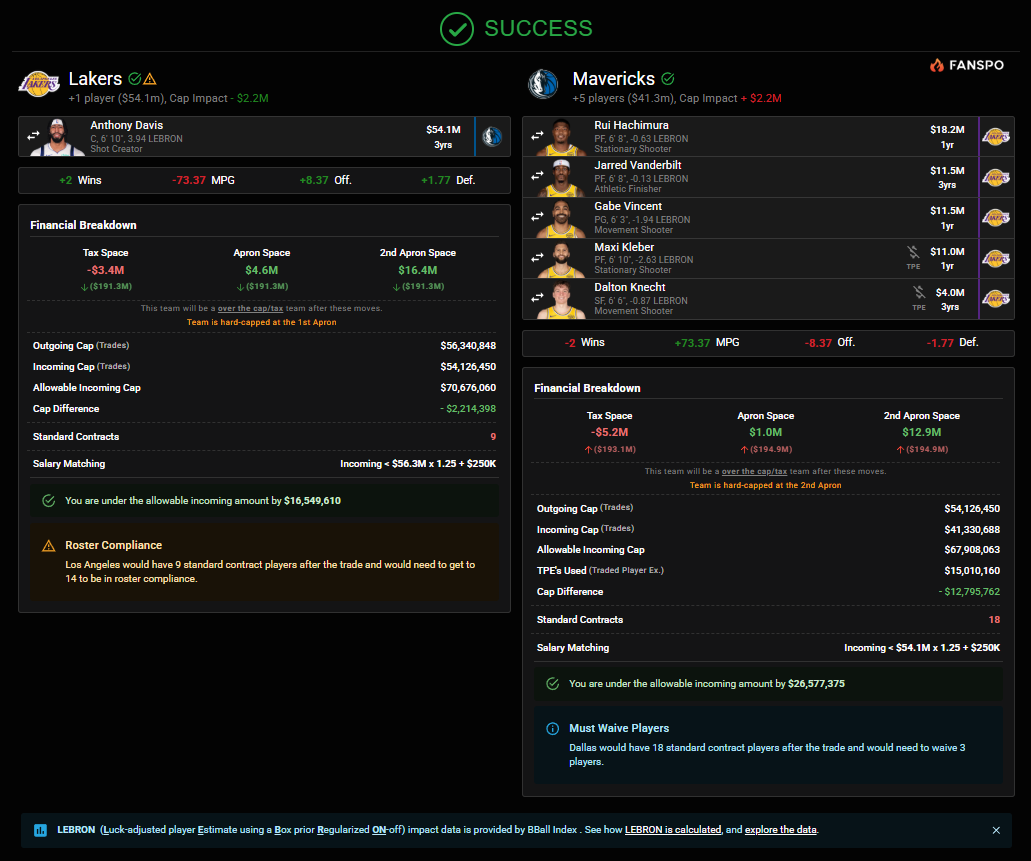Click the Maxi Kleber player name
The width and height of the screenshot is (1031, 861).
pyautogui.click(x=624, y=247)
